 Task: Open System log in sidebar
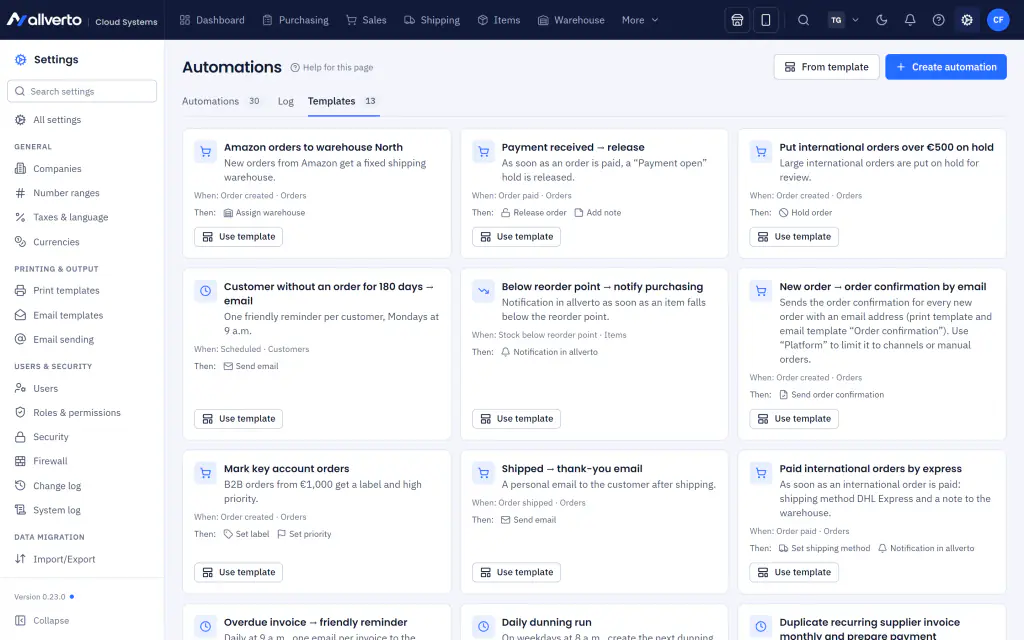tap(82, 510)
